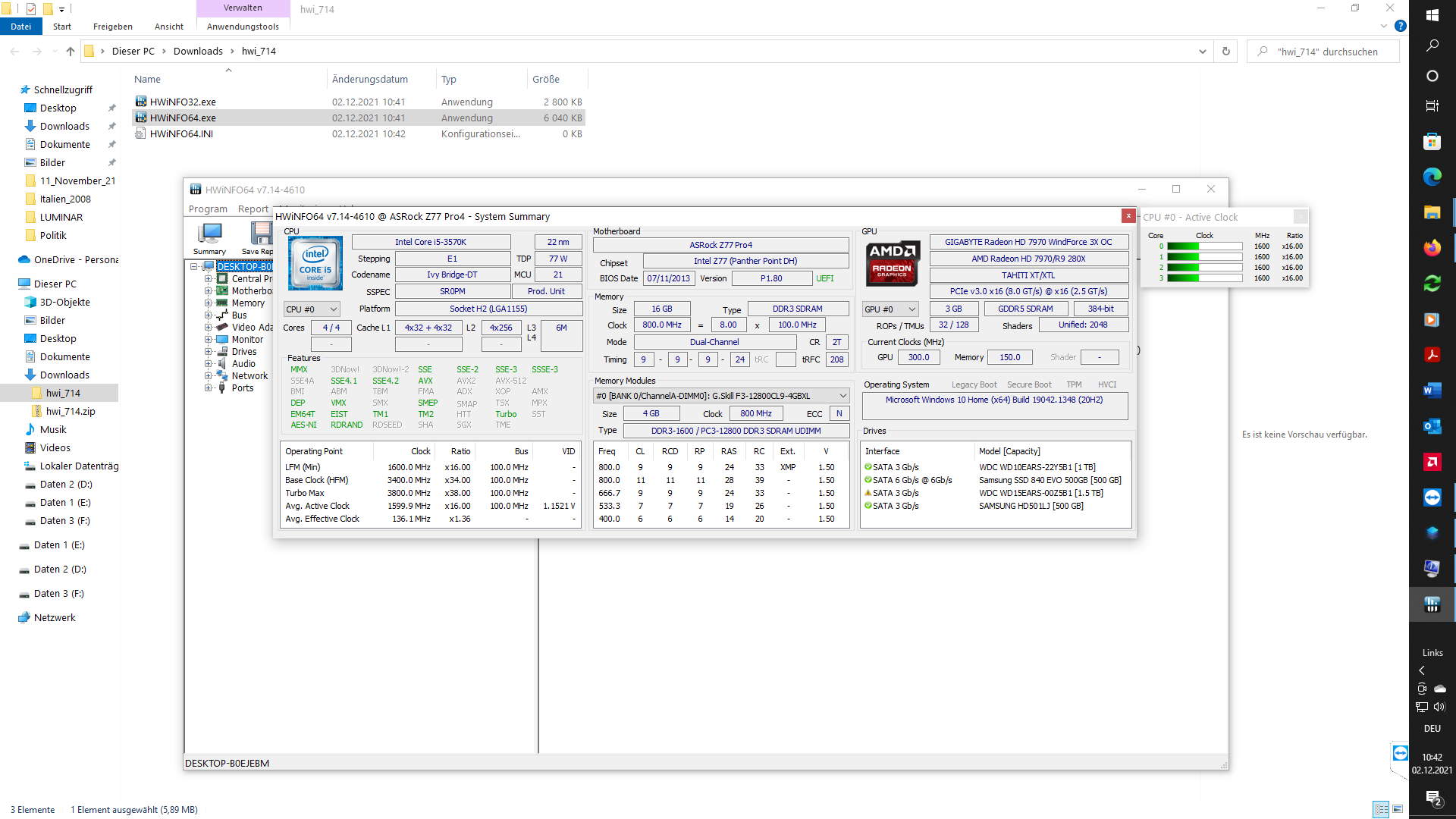Screen dimensions: 1456x819
Task: Open Firefox from the taskbar
Action: pos(1432,248)
